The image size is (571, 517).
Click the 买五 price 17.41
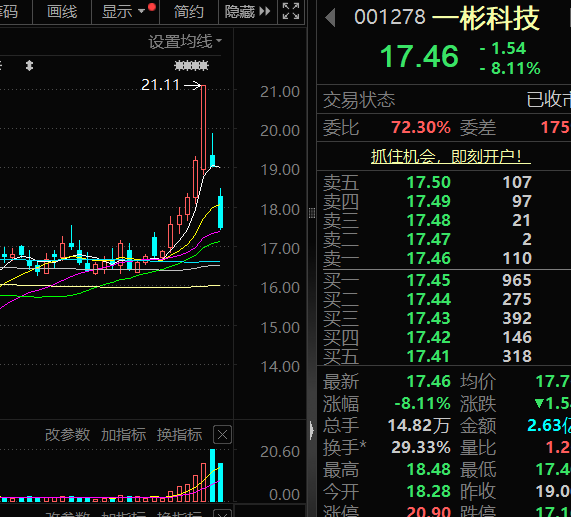pos(429,356)
